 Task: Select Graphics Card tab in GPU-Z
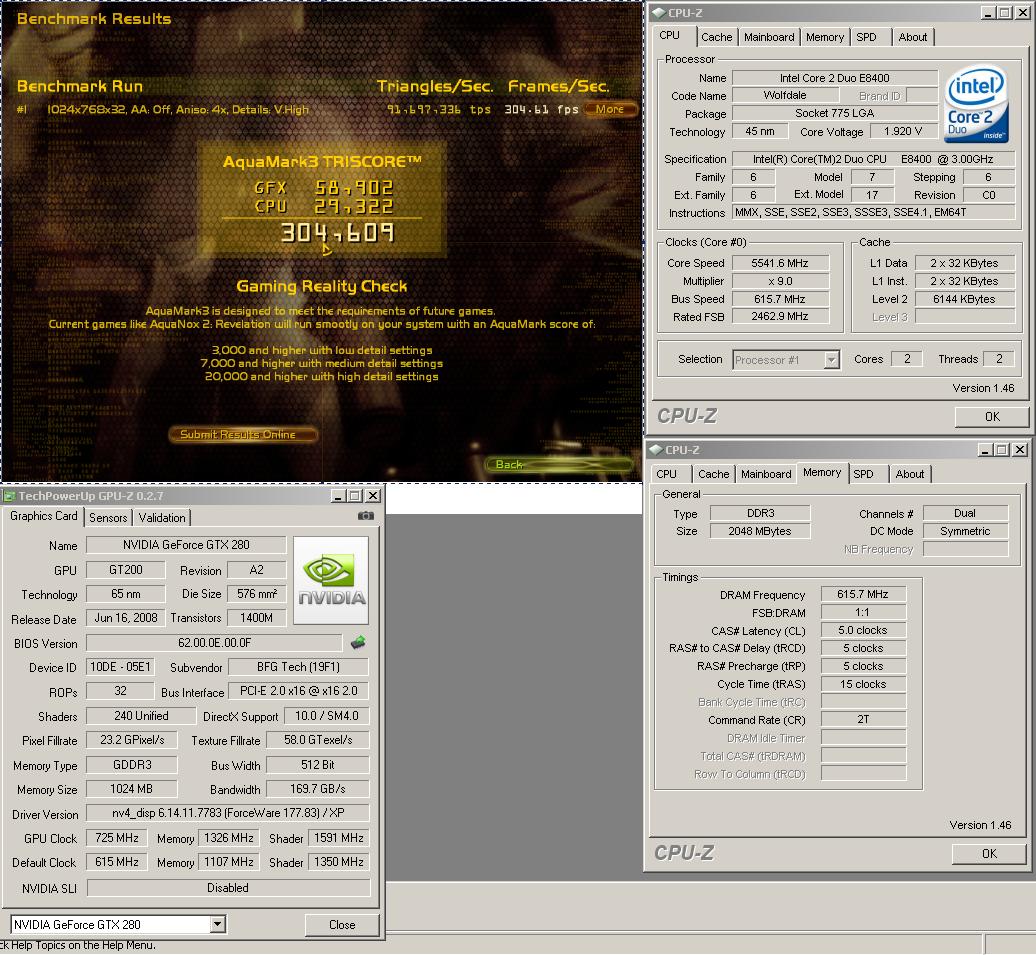tap(44, 516)
